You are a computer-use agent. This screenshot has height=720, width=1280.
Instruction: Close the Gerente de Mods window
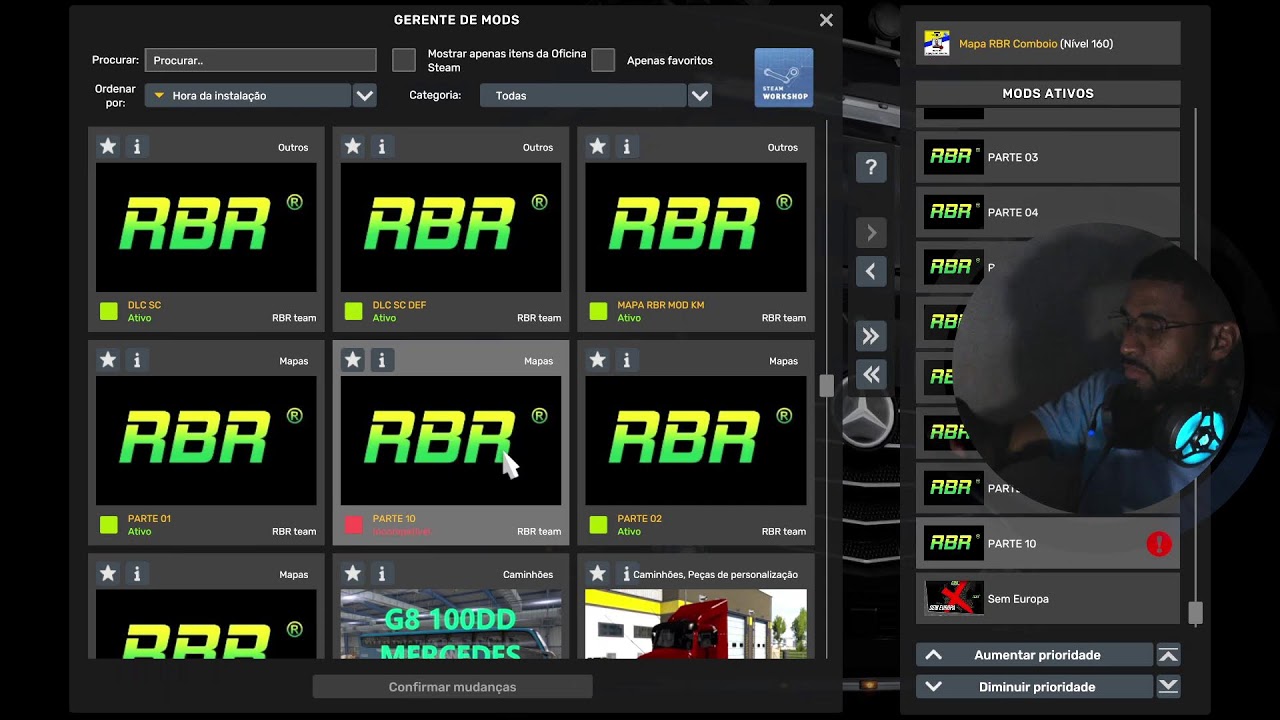tap(826, 20)
